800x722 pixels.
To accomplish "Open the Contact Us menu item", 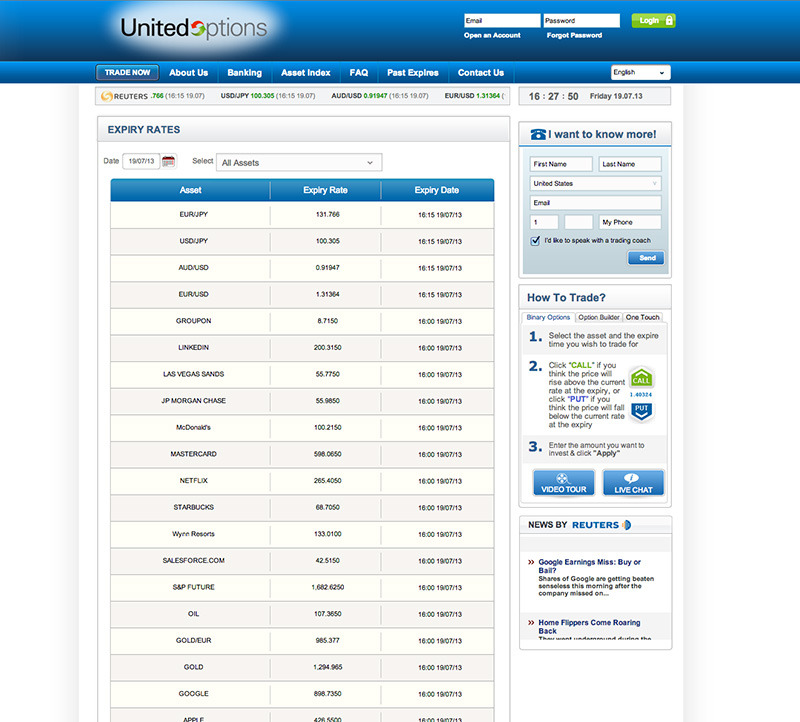I will [x=481, y=72].
